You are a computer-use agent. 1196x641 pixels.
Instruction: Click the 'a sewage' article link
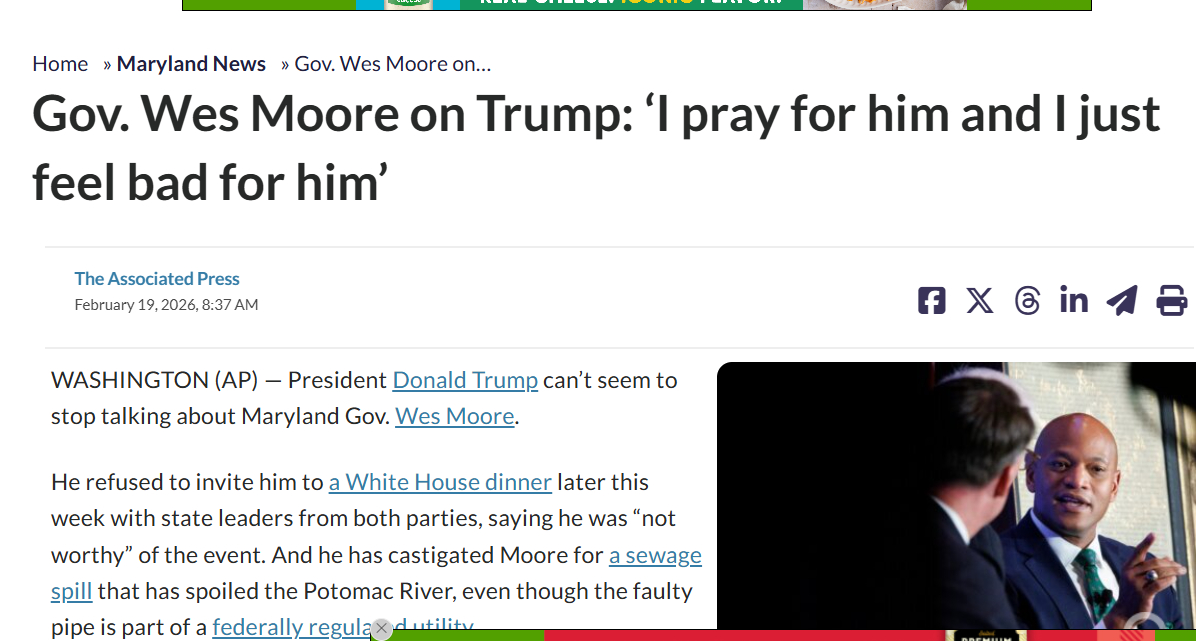coord(655,555)
